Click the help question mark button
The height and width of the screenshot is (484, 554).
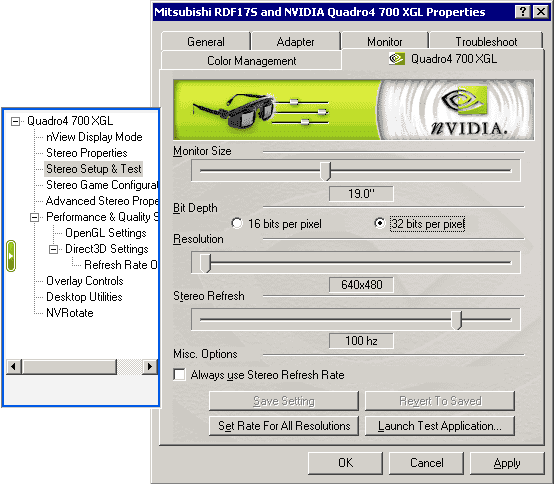[523, 12]
